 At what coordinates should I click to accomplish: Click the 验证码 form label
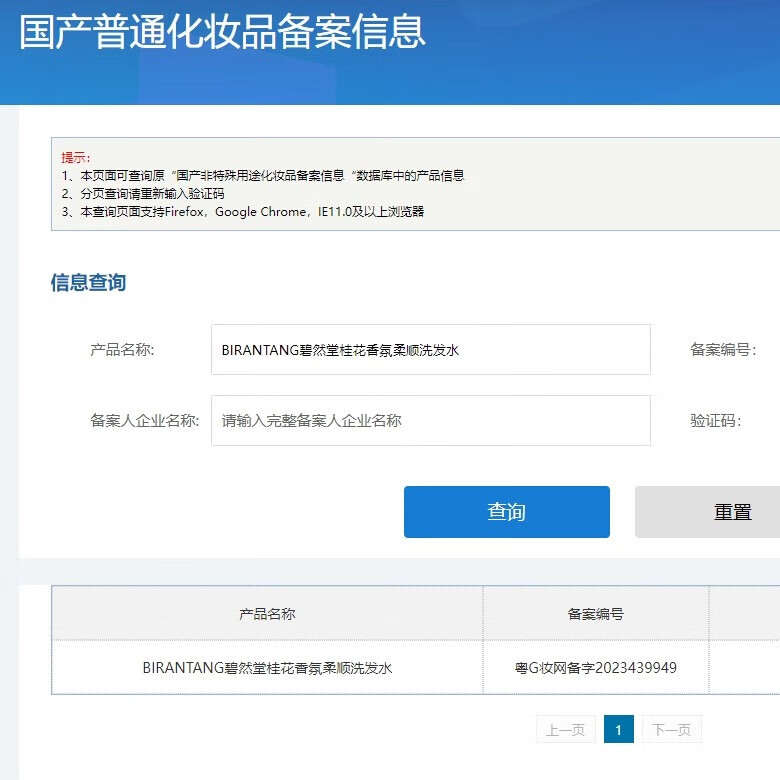pos(716,421)
